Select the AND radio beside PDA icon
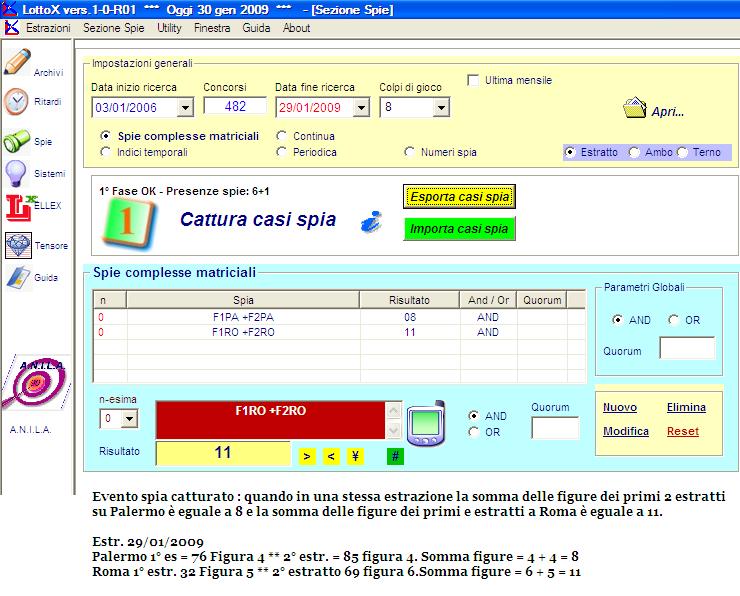The height and width of the screenshot is (596, 740). point(473,416)
